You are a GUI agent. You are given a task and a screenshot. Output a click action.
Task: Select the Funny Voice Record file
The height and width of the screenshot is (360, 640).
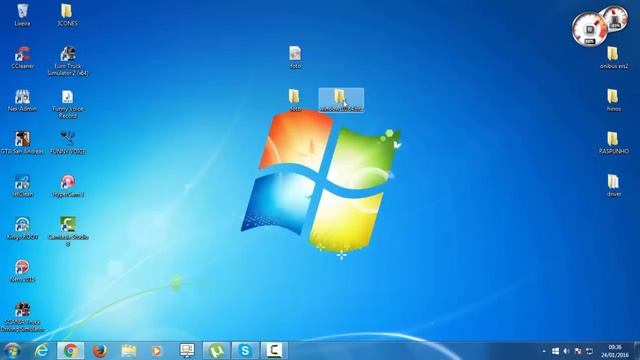coord(68,104)
